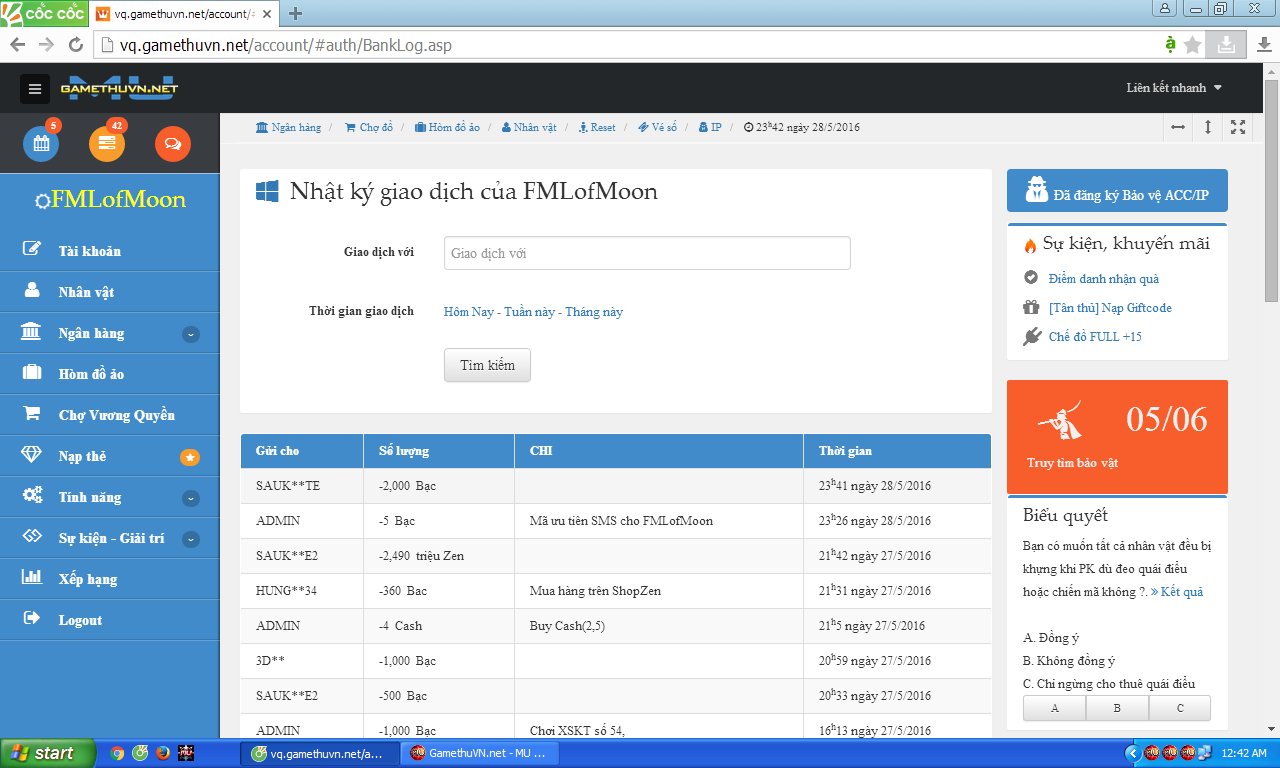Click the Giao dịch với input field
The image size is (1280, 768).
647,253
